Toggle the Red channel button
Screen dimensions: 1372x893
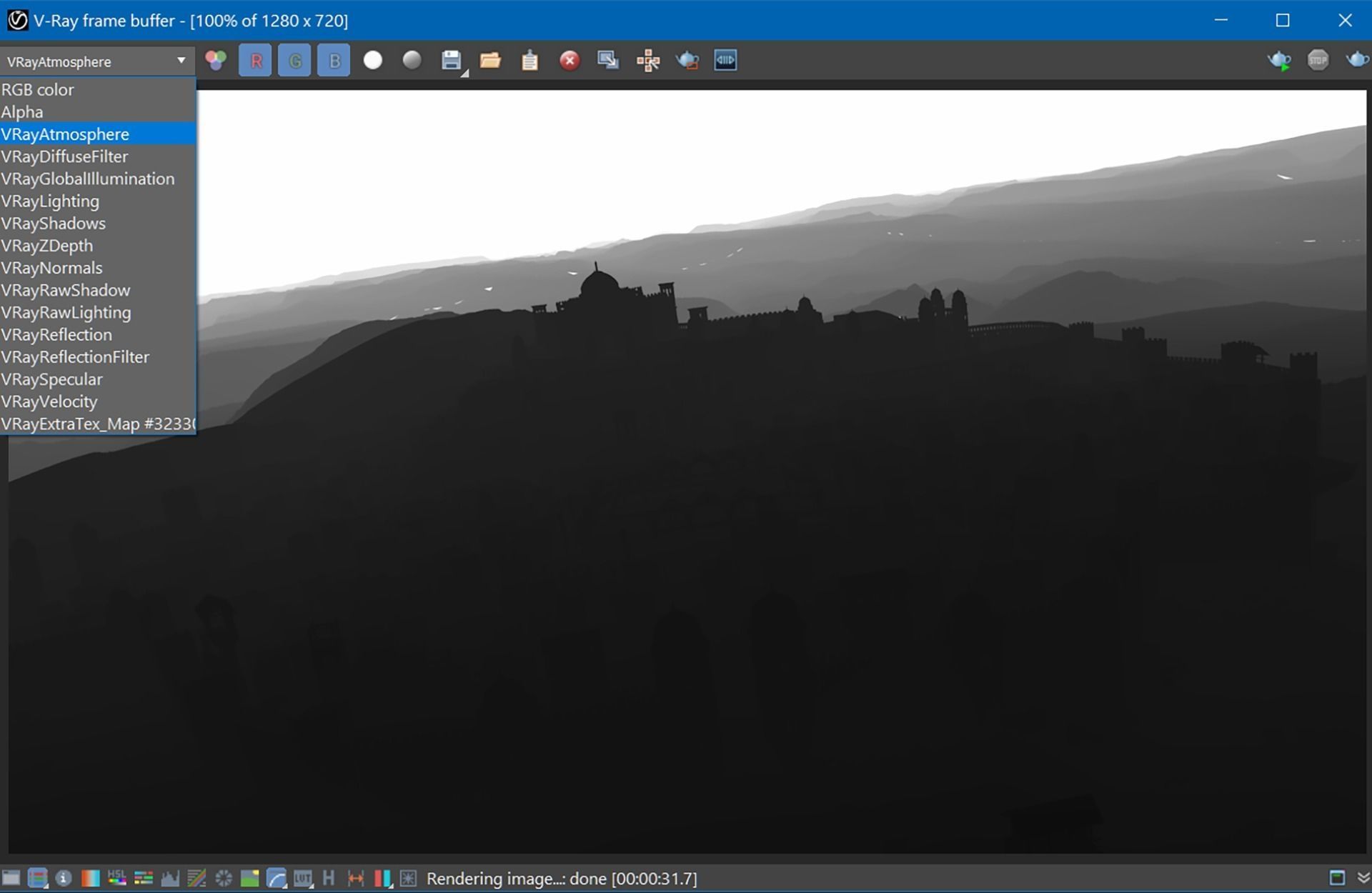click(255, 61)
